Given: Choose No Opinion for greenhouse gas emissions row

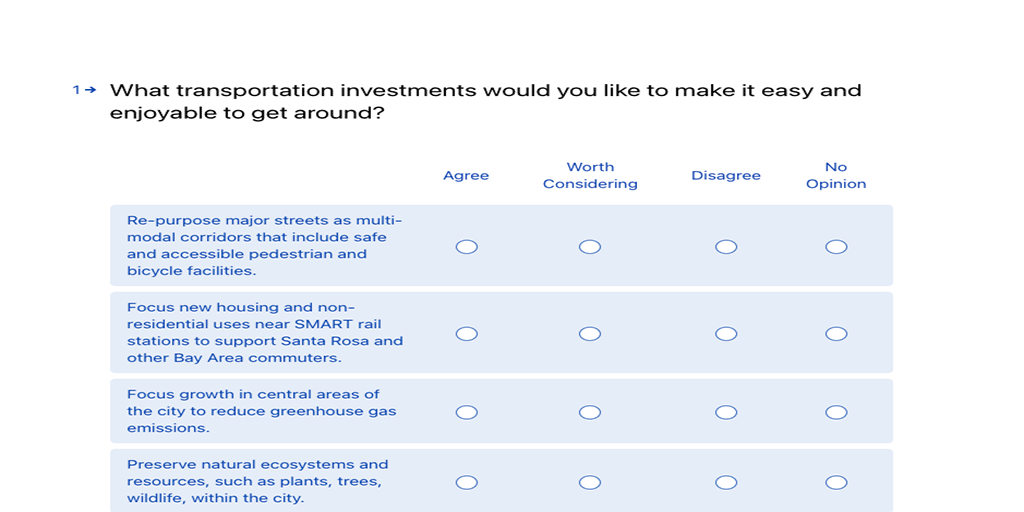Looking at the screenshot, I should tap(836, 412).
